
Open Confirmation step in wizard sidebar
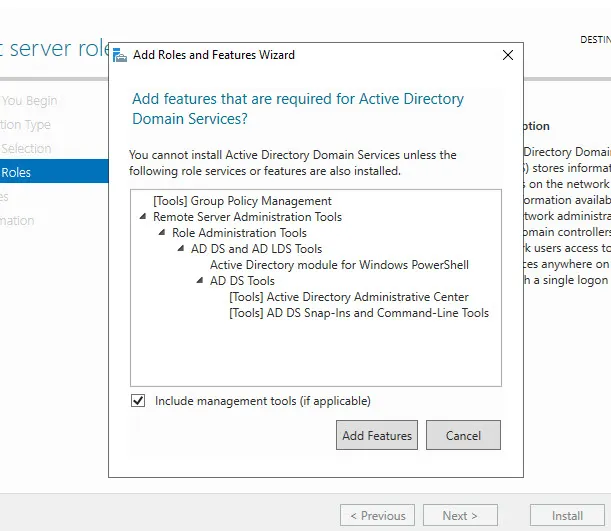pyautogui.click(x=17, y=221)
